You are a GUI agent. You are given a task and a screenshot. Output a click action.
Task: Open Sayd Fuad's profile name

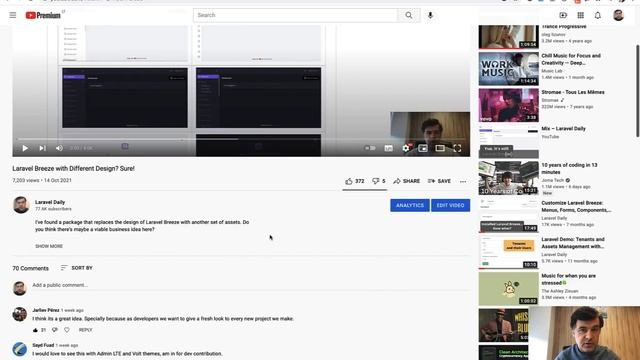[x=43, y=345]
